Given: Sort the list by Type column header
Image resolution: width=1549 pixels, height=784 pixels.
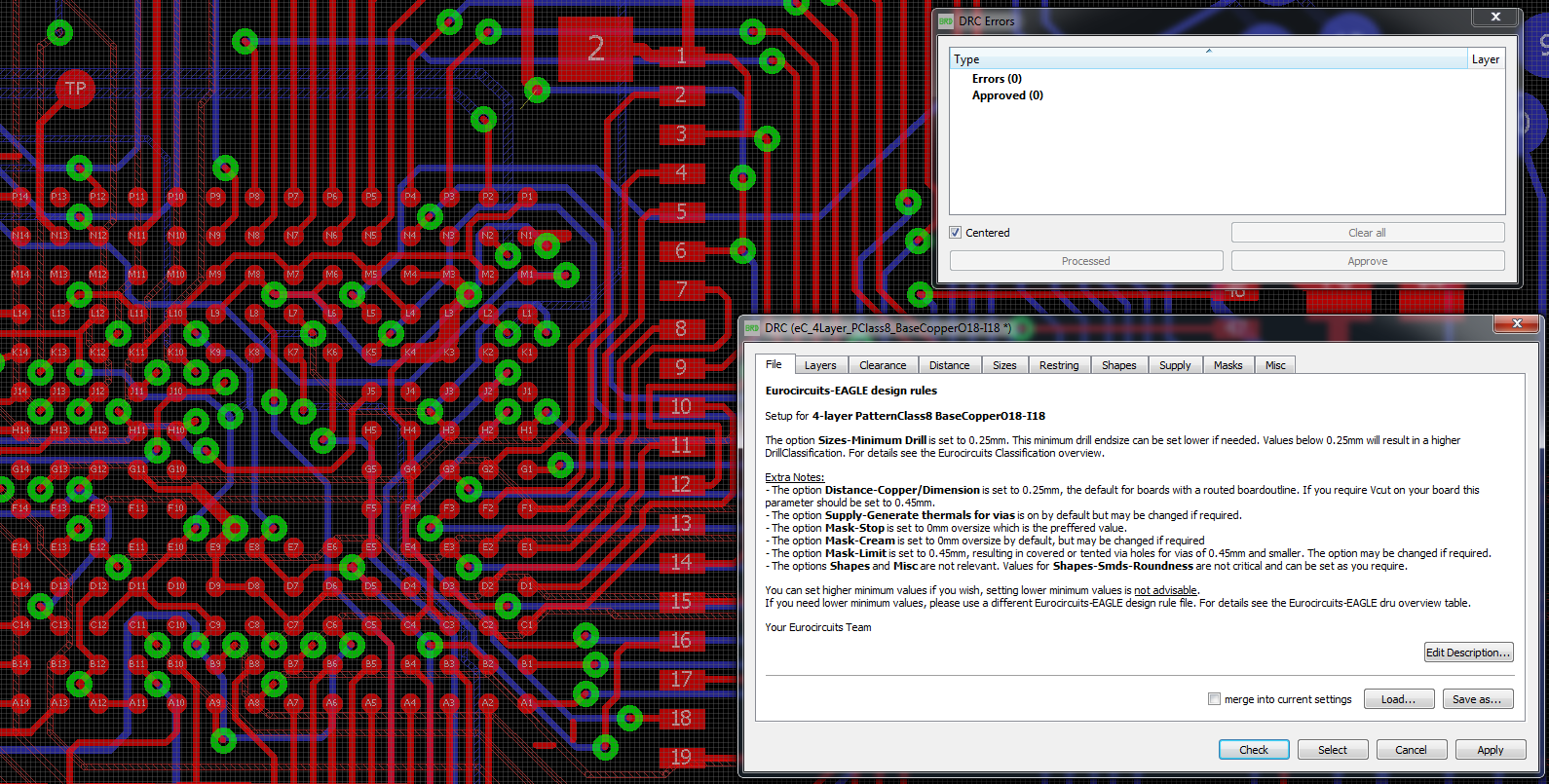Looking at the screenshot, I should tap(1208, 59).
